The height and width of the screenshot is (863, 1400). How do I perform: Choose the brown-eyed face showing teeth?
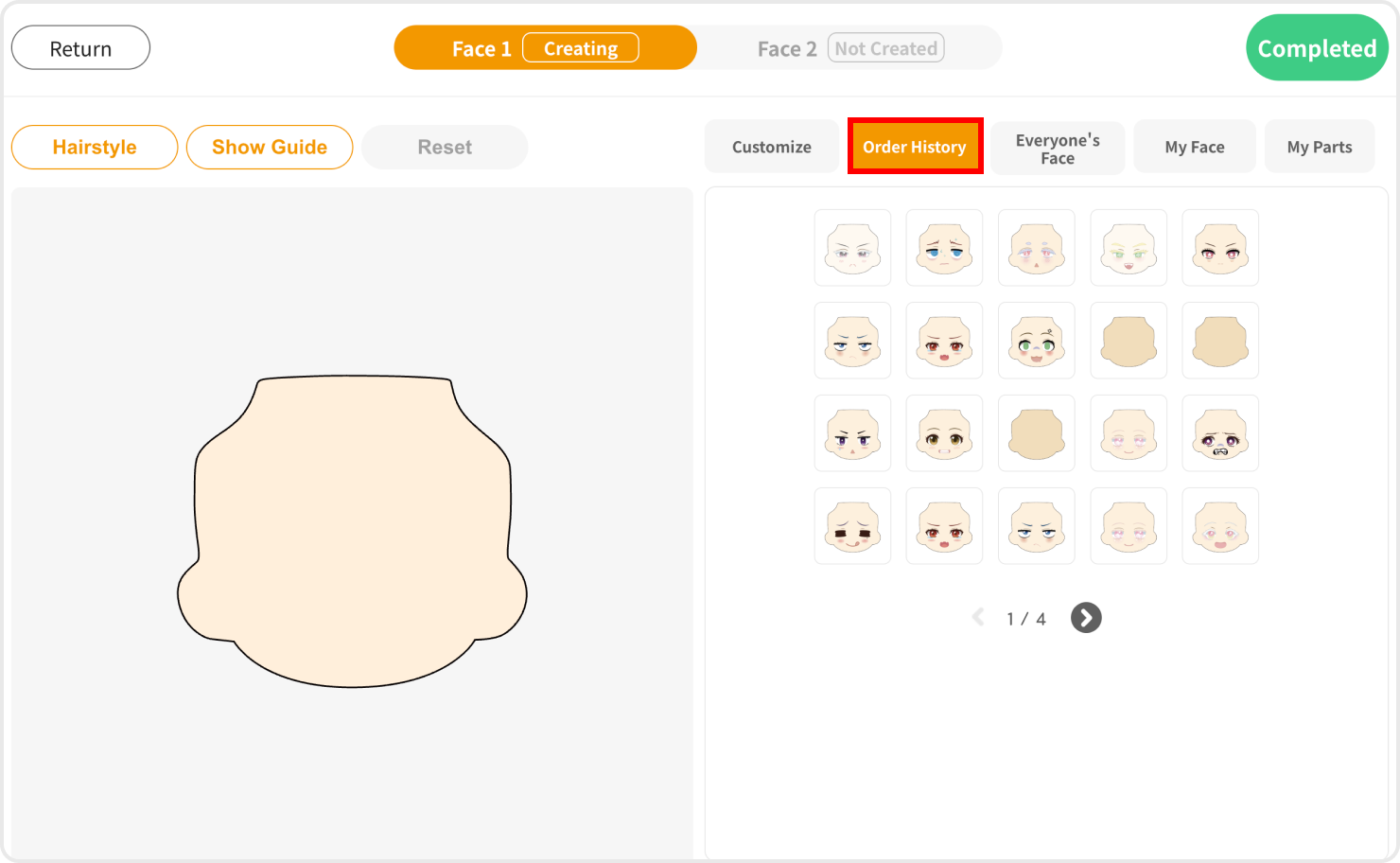click(944, 433)
